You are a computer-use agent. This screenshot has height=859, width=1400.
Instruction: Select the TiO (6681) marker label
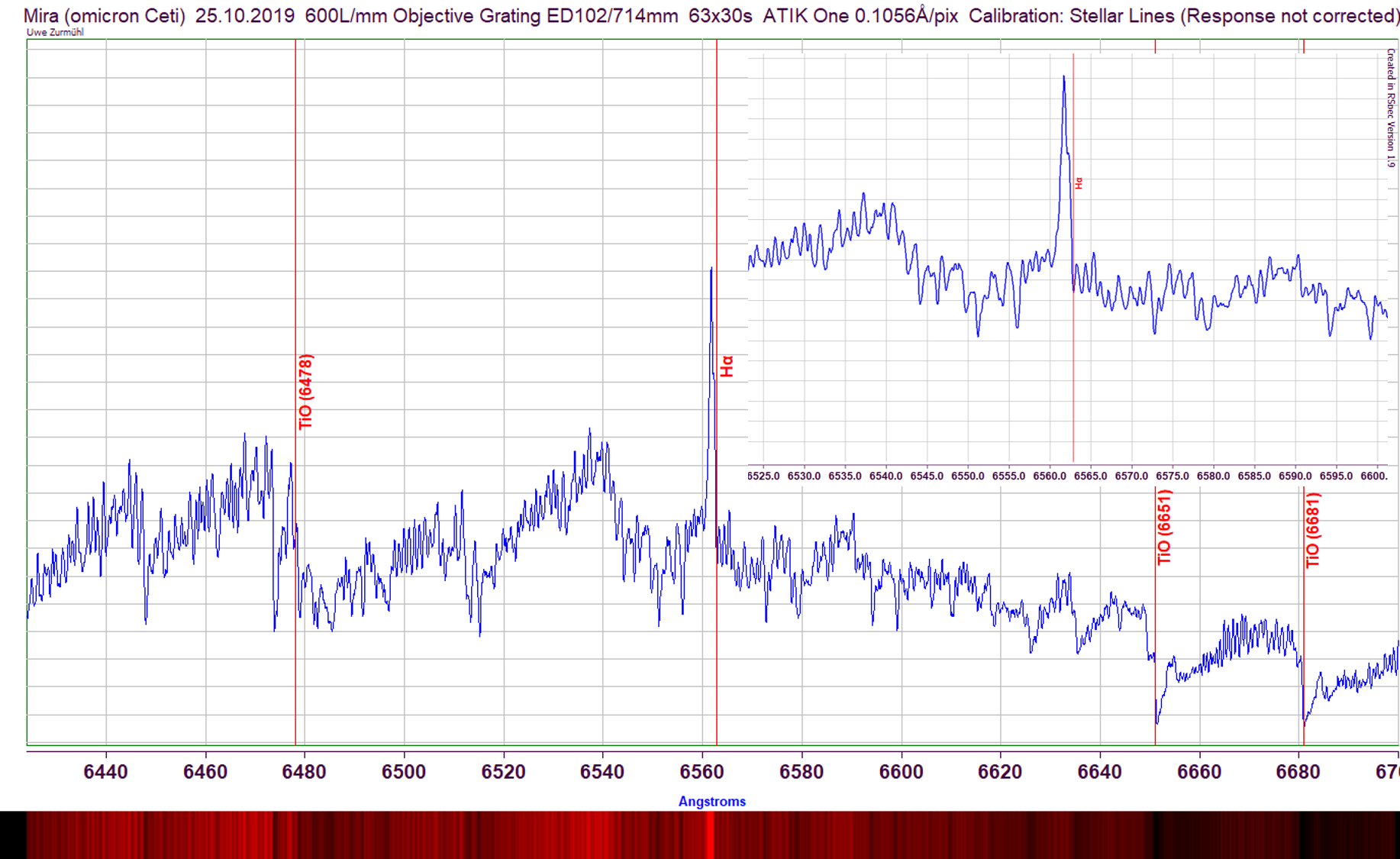[1313, 531]
